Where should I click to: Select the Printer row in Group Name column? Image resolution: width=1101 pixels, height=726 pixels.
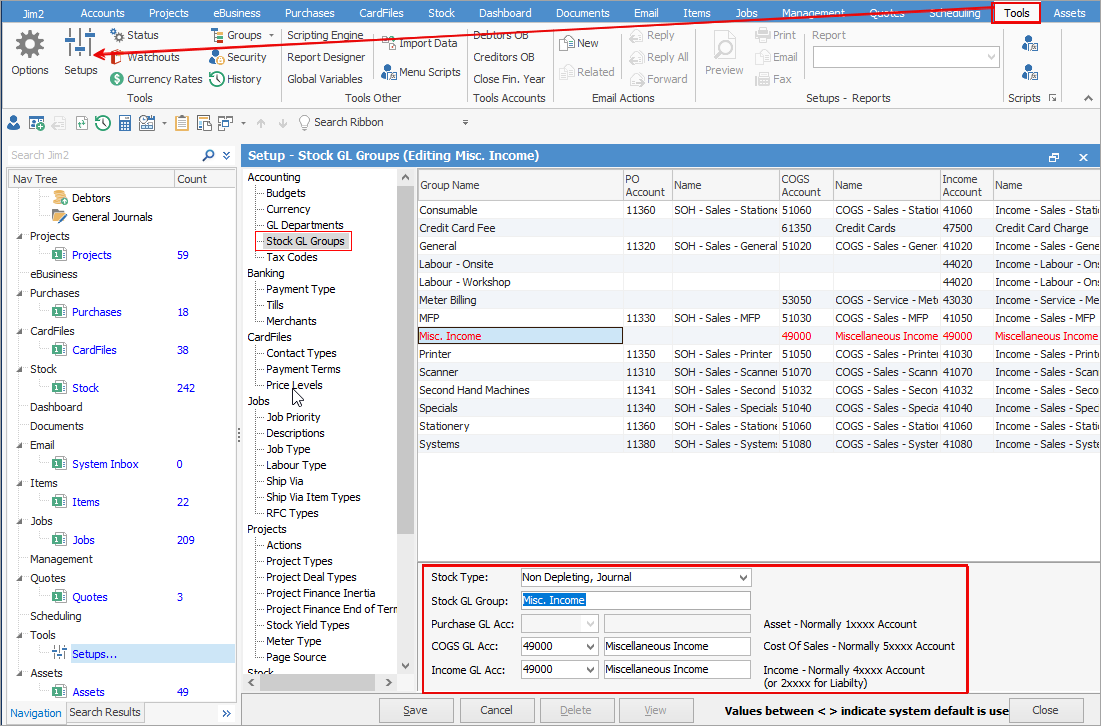tap(520, 355)
